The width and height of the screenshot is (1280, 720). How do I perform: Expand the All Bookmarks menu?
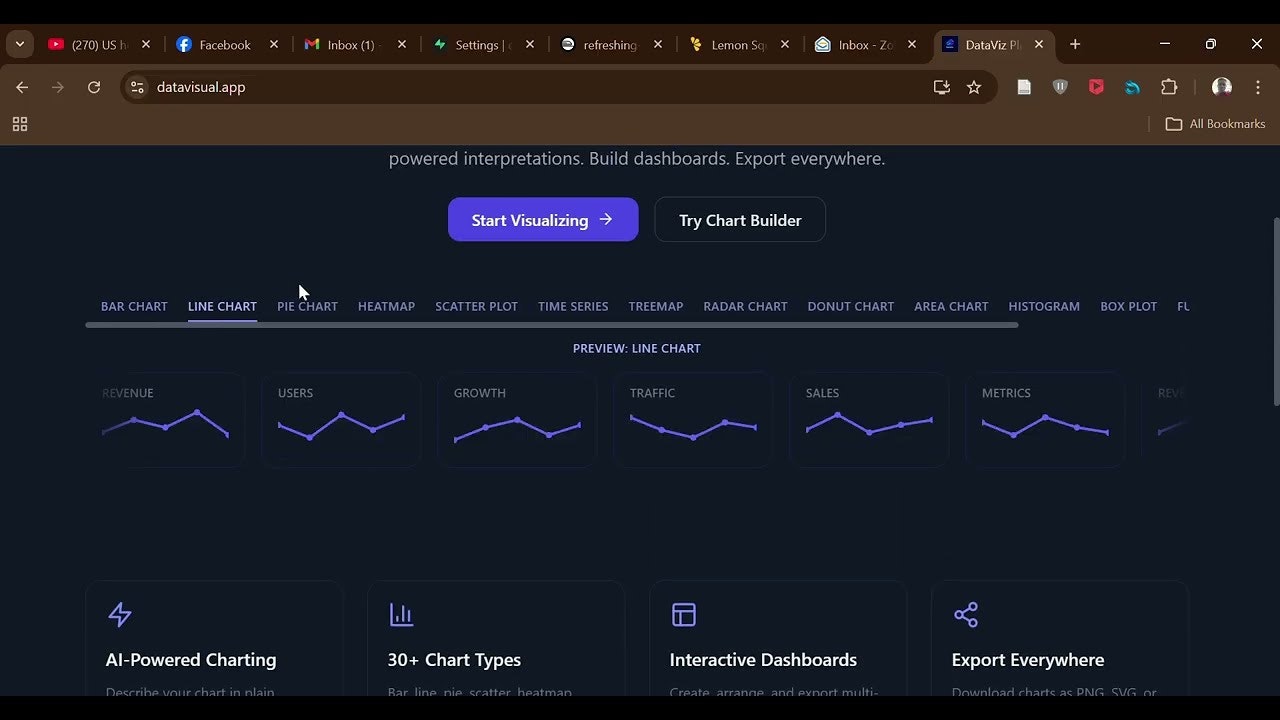click(x=1215, y=123)
